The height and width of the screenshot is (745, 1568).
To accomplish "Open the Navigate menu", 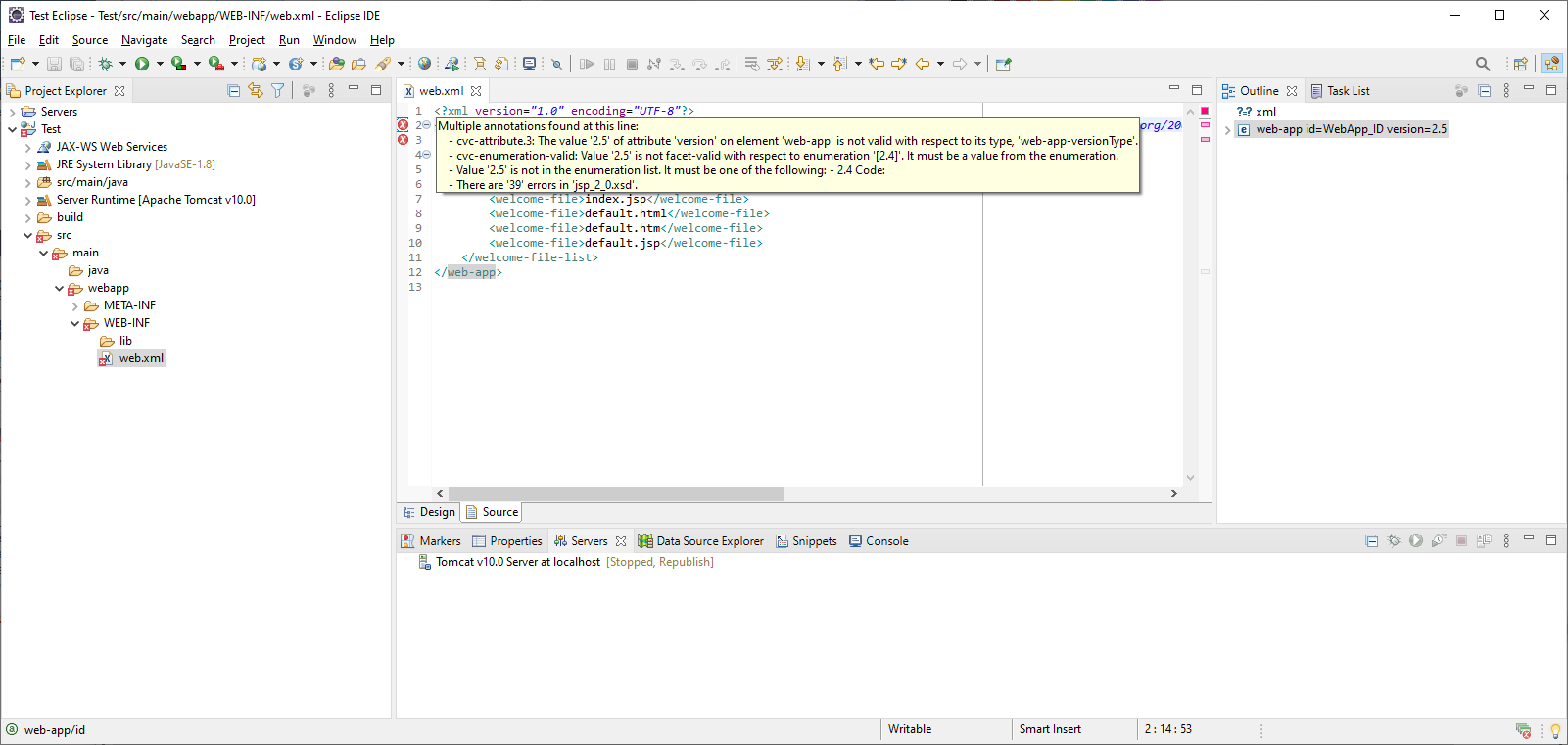I will (x=144, y=40).
